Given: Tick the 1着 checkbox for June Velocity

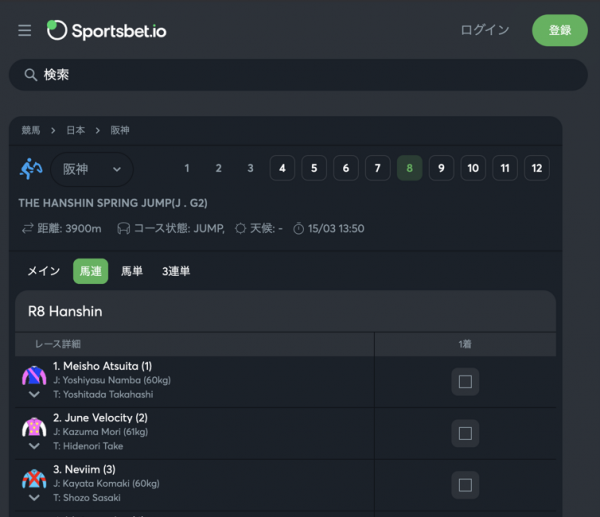Looking at the screenshot, I should point(465,433).
